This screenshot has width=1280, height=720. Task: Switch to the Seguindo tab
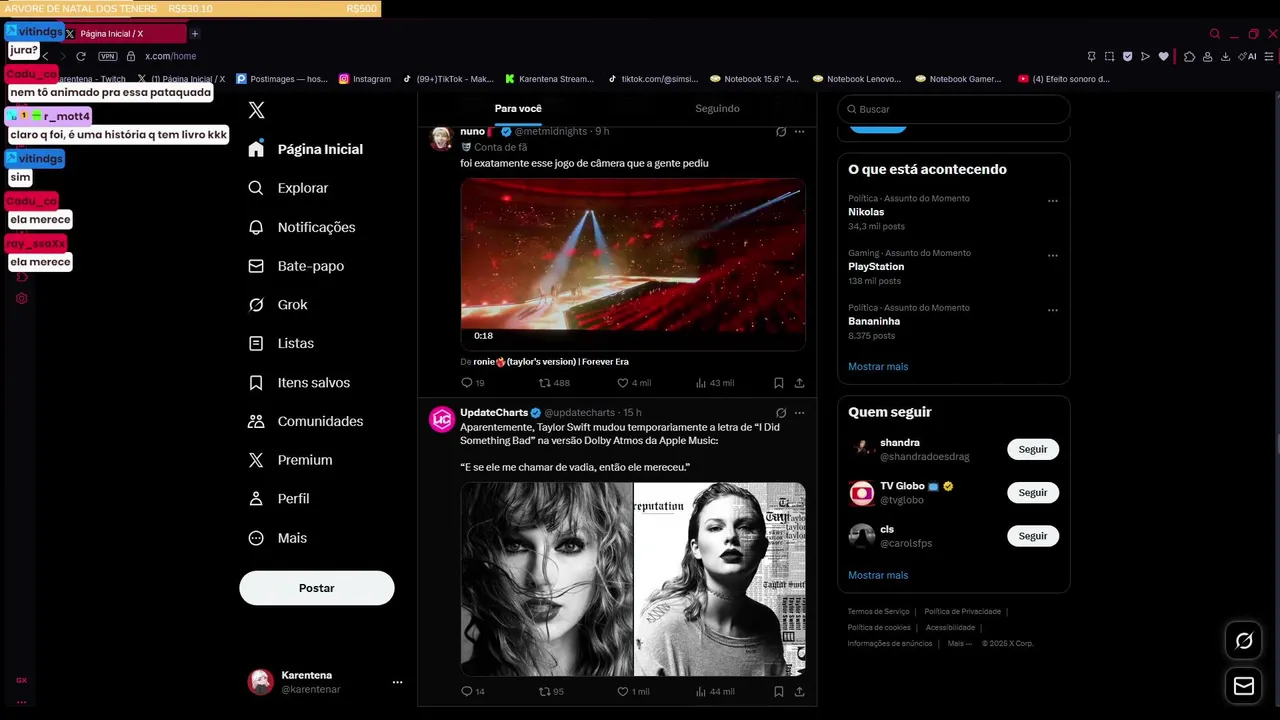[717, 108]
